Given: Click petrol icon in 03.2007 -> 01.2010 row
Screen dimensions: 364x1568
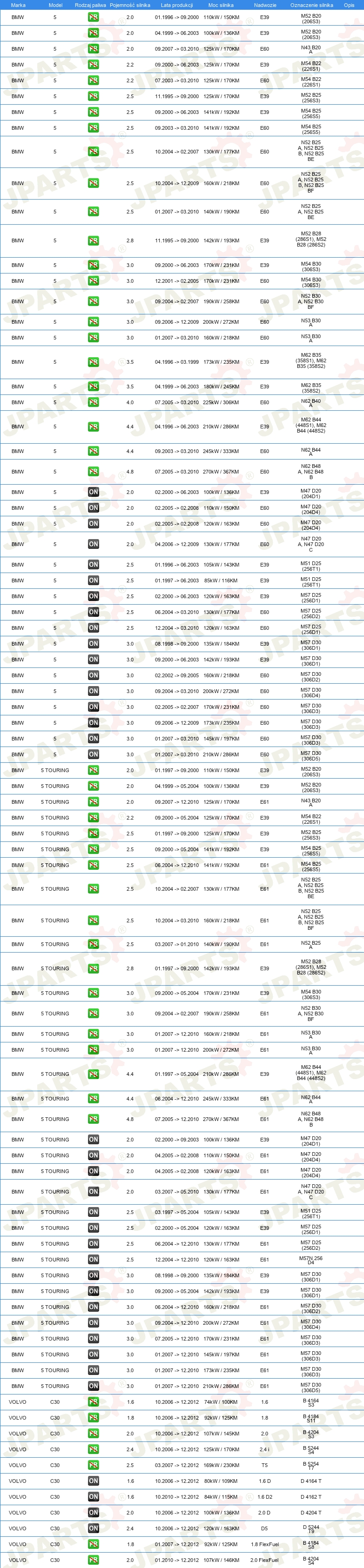Looking at the screenshot, I should click(x=93, y=944).
